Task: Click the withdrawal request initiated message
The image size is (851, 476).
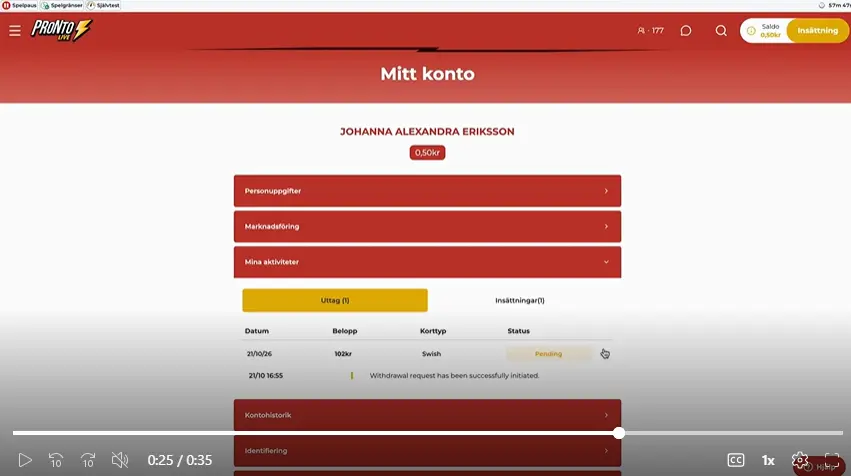Action: [x=454, y=376]
